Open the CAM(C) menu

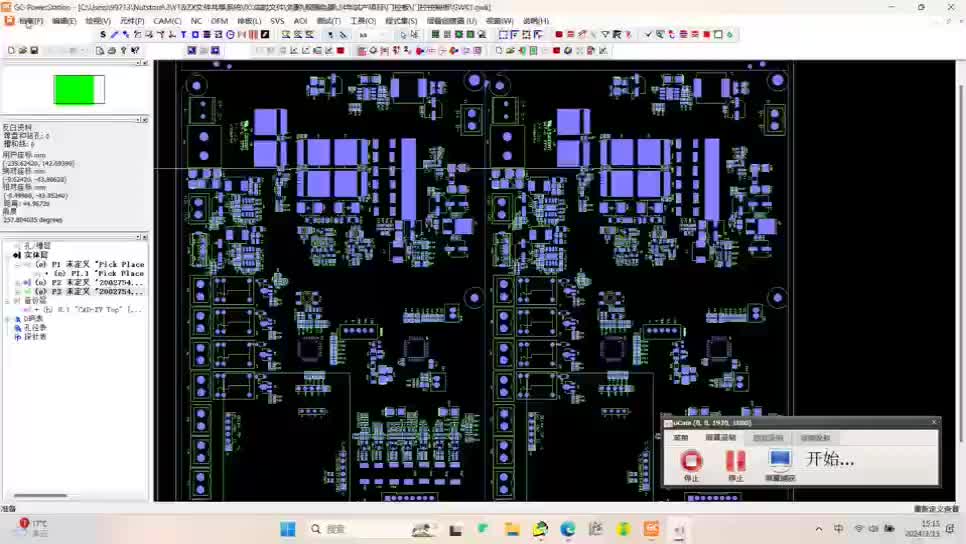pos(167,20)
